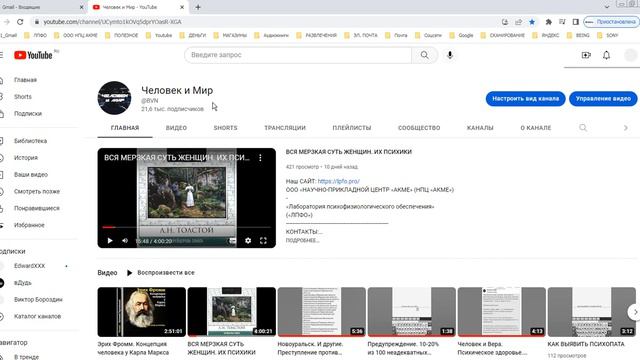Focus the YouTube search field
The height and width of the screenshot is (360, 640).
[298, 55]
